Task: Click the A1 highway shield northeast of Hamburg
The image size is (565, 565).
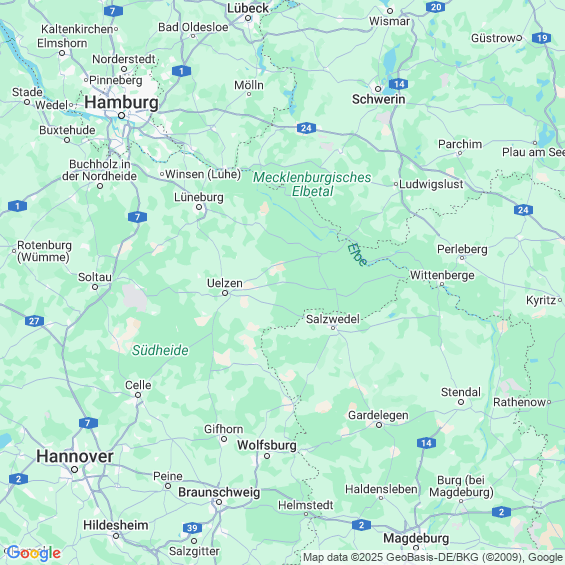Action: click(181, 71)
